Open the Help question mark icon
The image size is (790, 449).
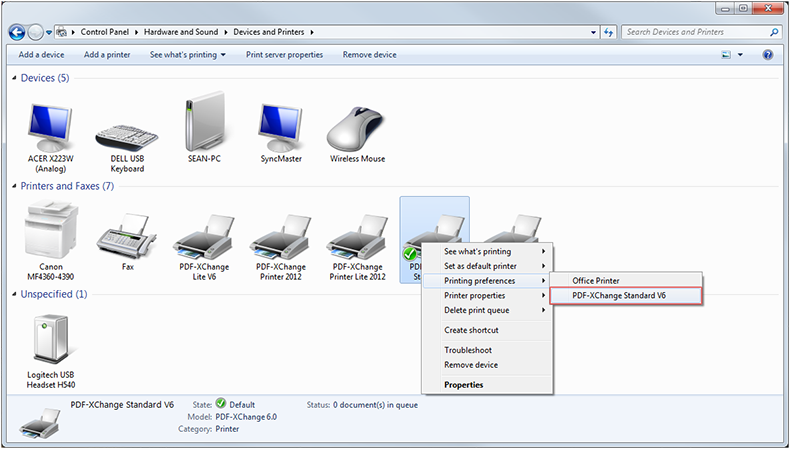tap(767, 55)
